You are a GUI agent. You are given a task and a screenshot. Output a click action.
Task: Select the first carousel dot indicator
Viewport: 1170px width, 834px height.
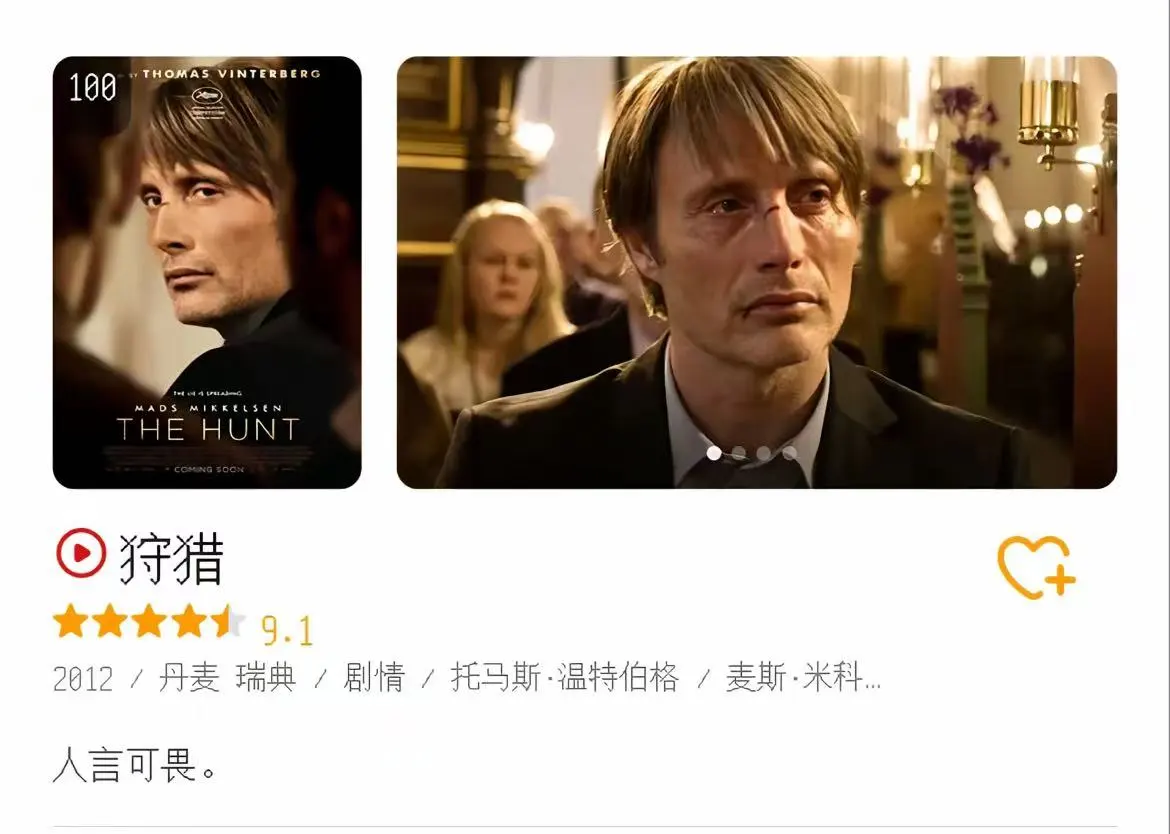714,453
